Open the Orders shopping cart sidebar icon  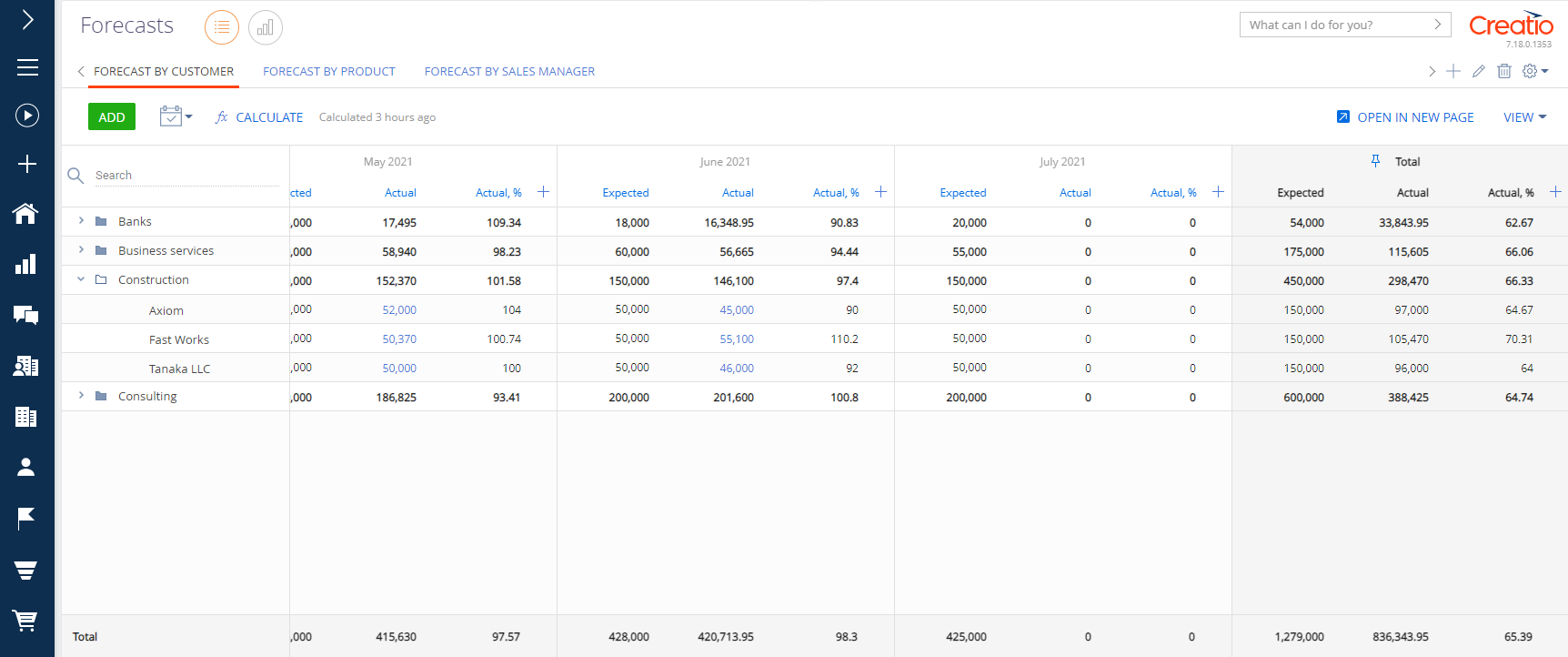26,621
